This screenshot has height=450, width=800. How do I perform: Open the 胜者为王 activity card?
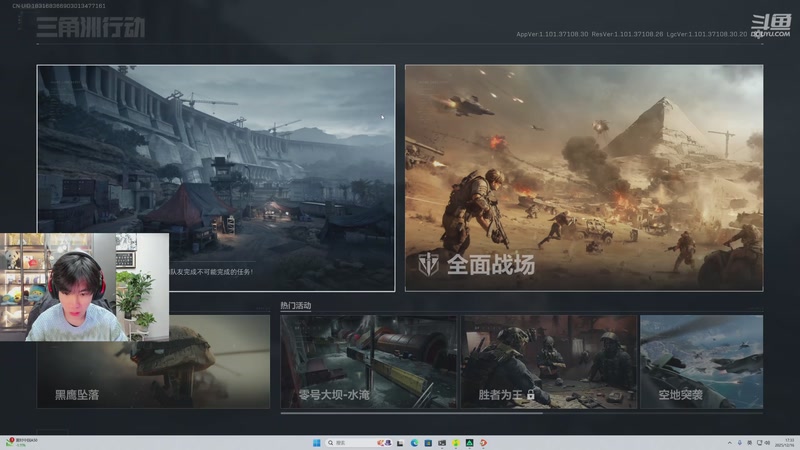click(x=549, y=361)
